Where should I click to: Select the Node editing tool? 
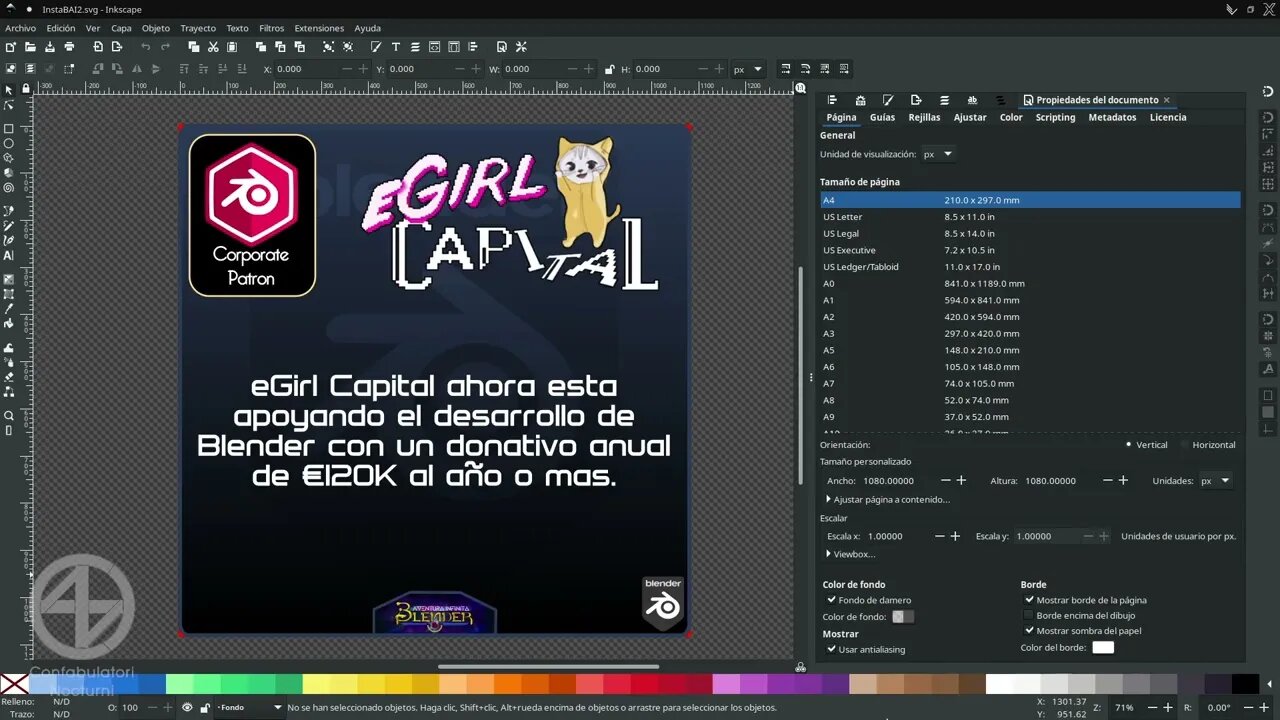click(9, 105)
